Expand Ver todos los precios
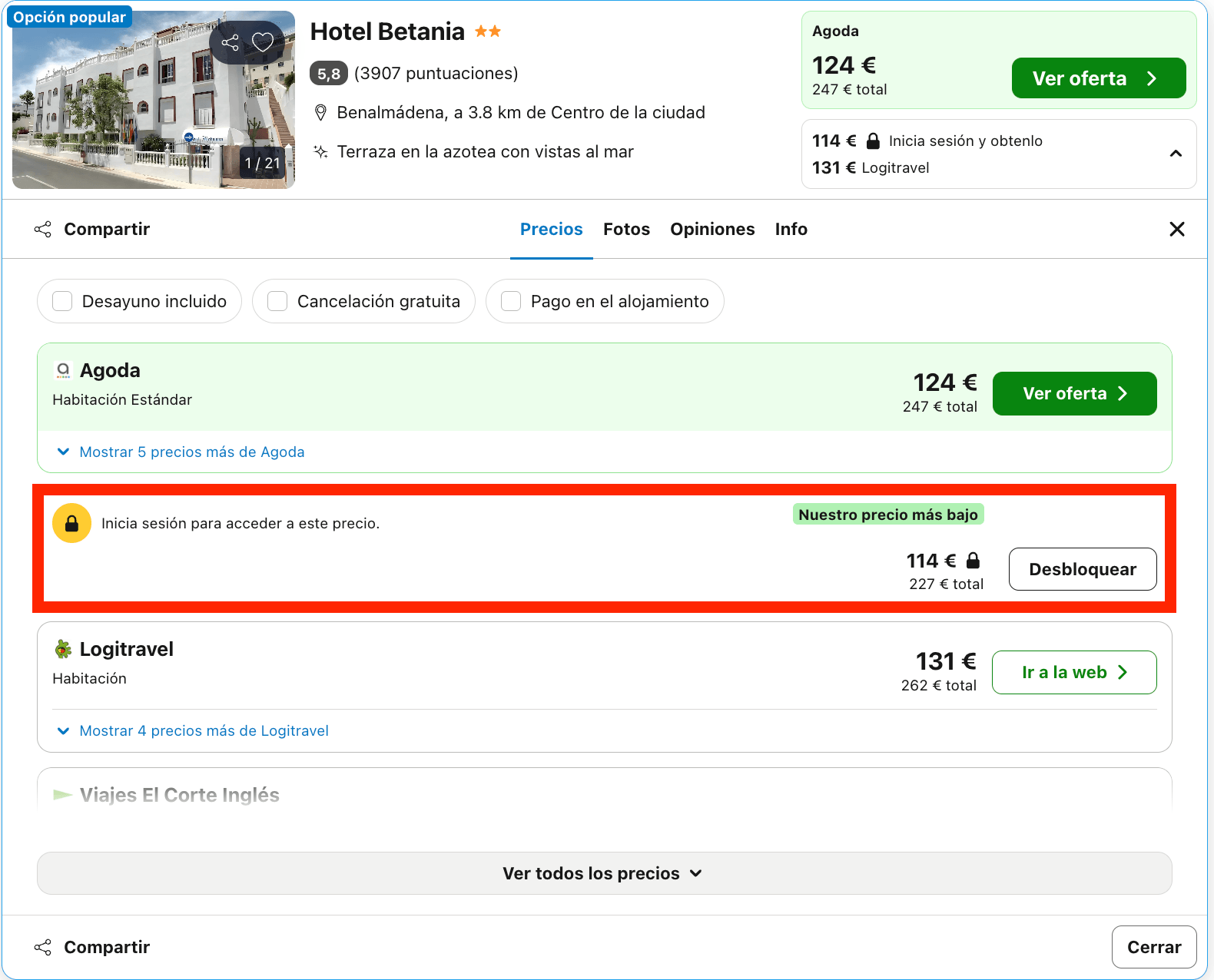The image size is (1214, 980). coord(605,873)
